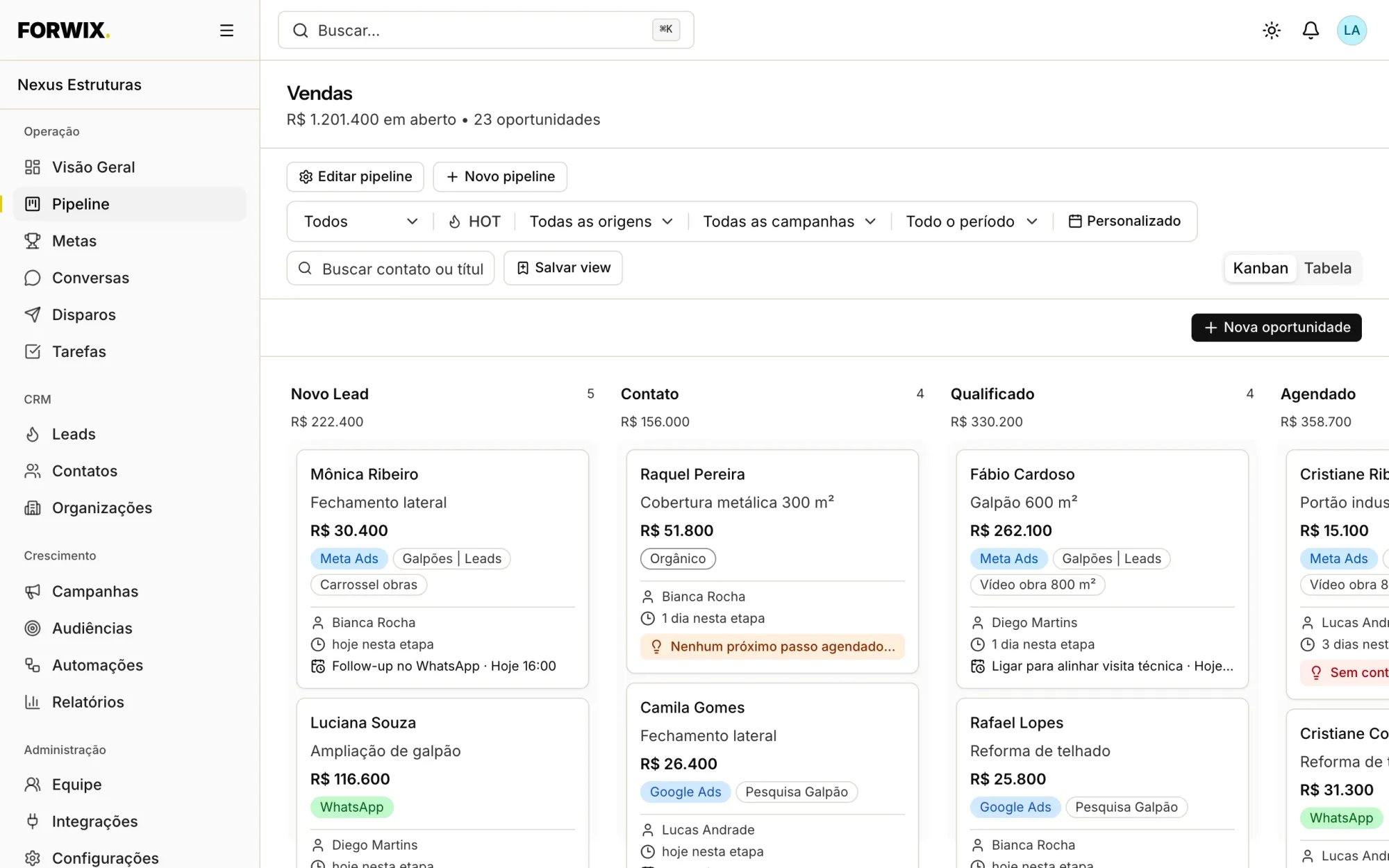The image size is (1389, 868).
Task: Click Editar pipeline button
Action: point(355,177)
